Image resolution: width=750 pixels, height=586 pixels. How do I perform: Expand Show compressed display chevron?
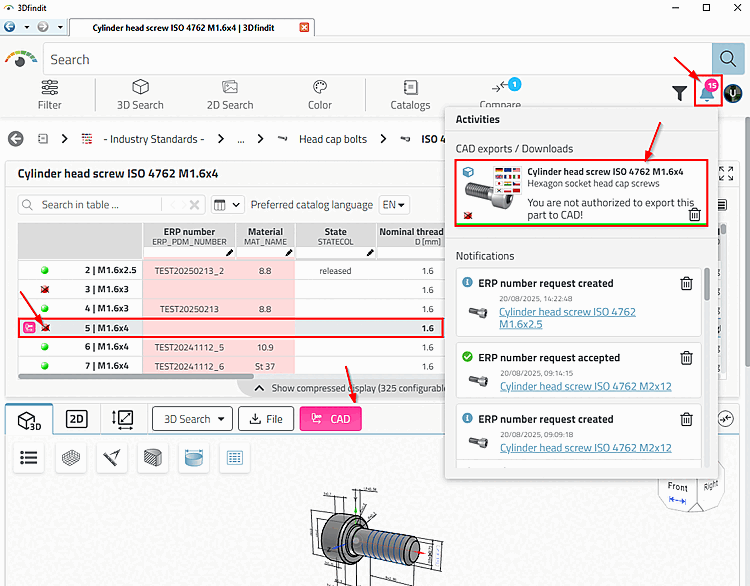[x=259, y=388]
